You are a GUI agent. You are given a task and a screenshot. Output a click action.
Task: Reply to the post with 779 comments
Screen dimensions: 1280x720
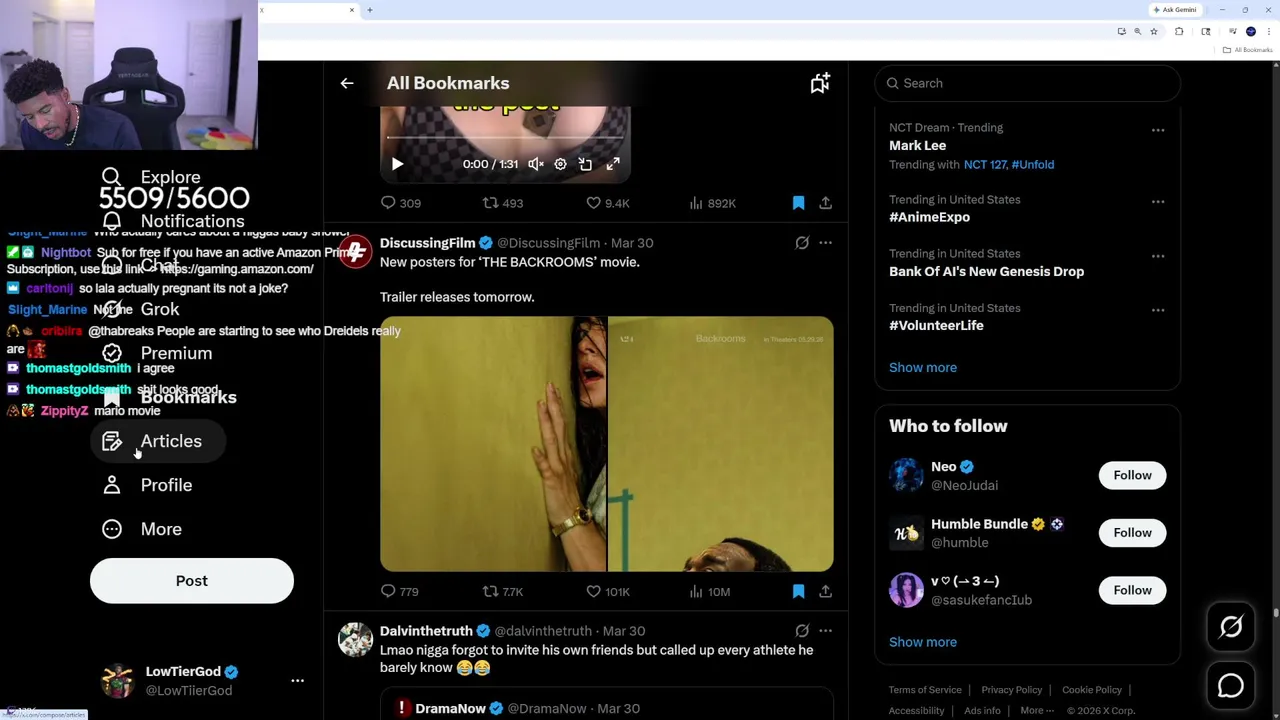coord(399,592)
